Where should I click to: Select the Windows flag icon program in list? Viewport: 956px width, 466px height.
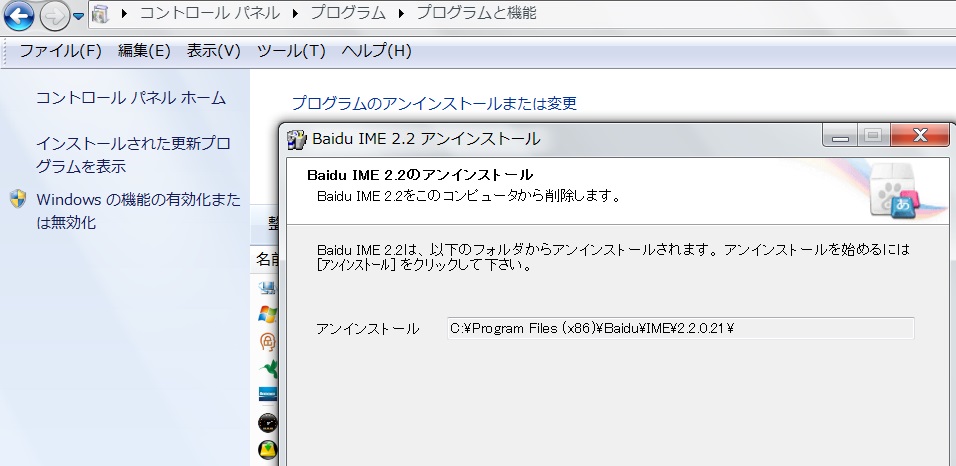[x=267, y=315]
